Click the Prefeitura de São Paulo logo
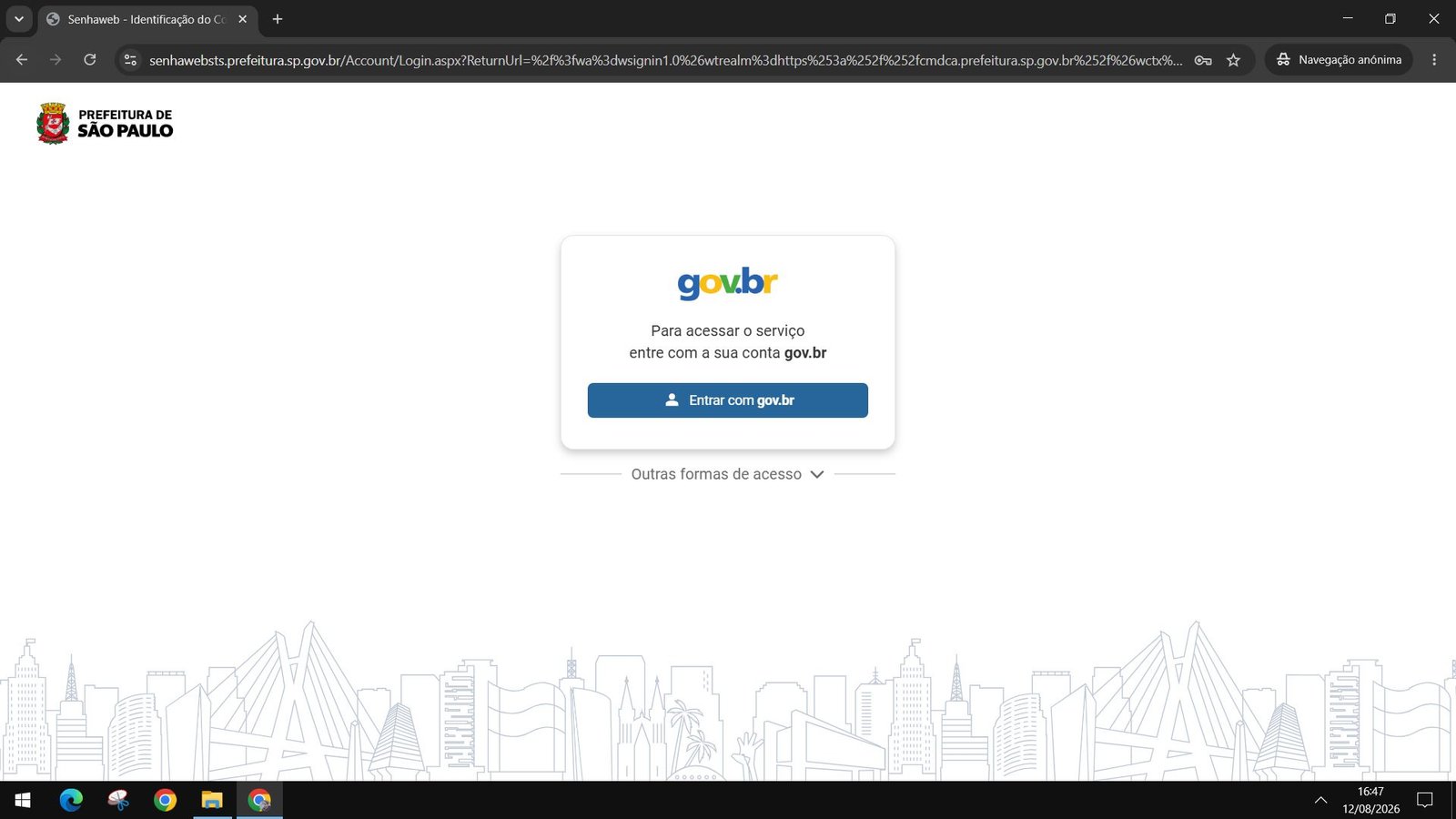1456x819 pixels. click(105, 123)
